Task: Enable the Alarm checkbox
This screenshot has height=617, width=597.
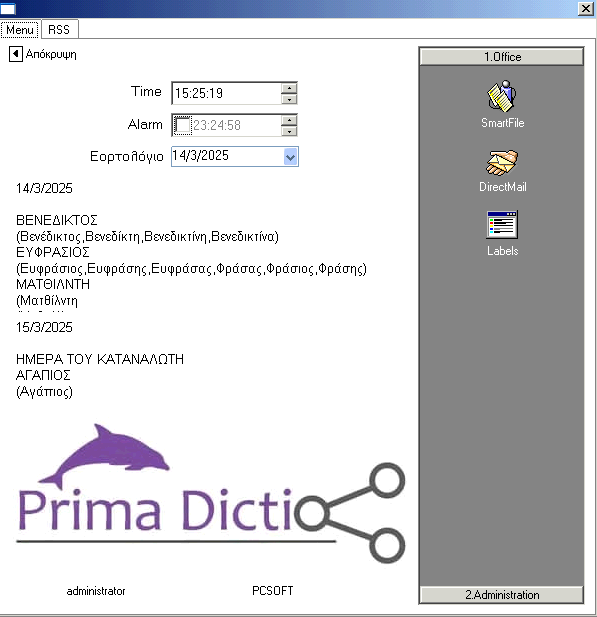Action: click(x=182, y=125)
